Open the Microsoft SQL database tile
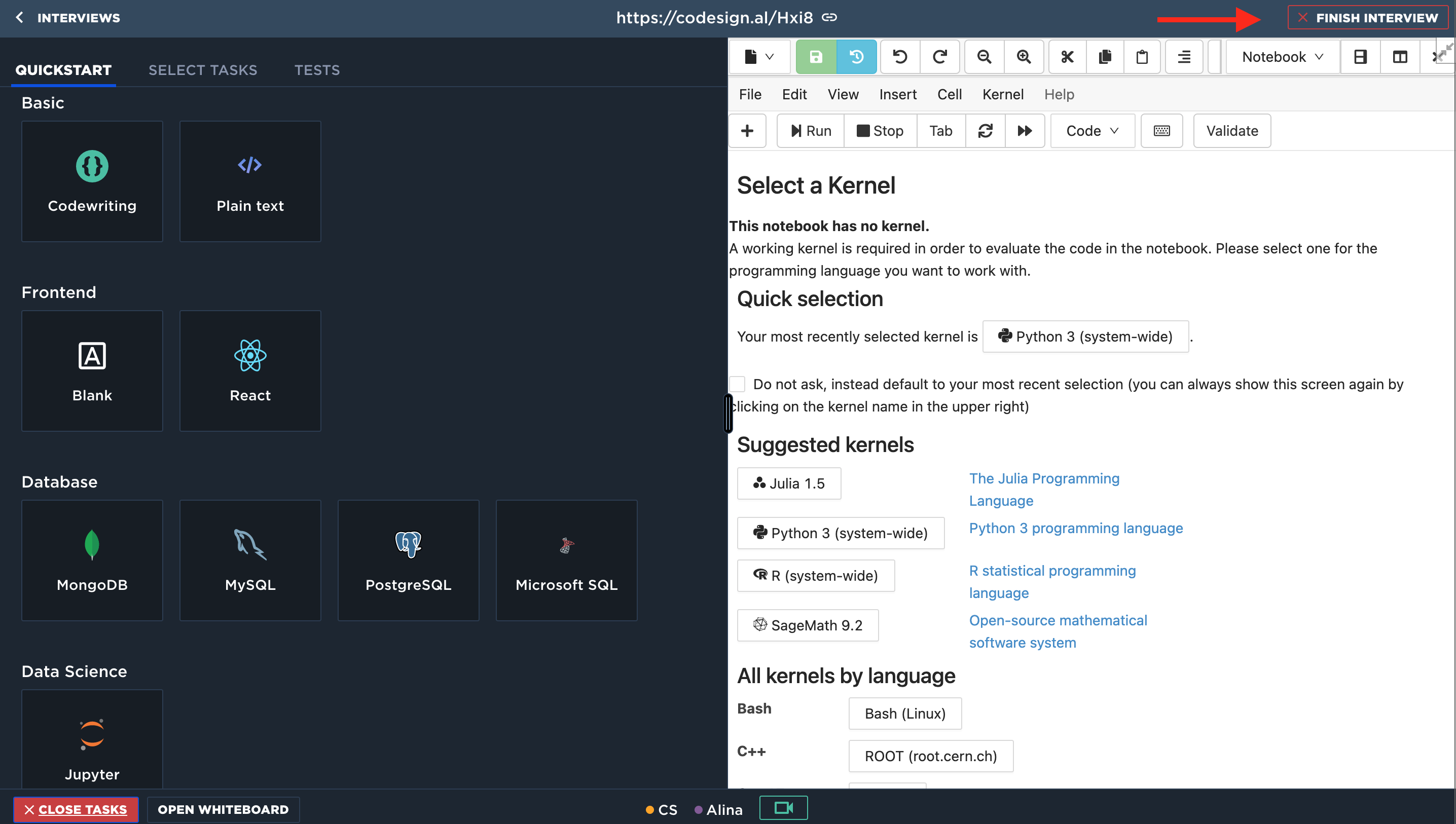Screen dimensions: 1456x824 [567, 560]
